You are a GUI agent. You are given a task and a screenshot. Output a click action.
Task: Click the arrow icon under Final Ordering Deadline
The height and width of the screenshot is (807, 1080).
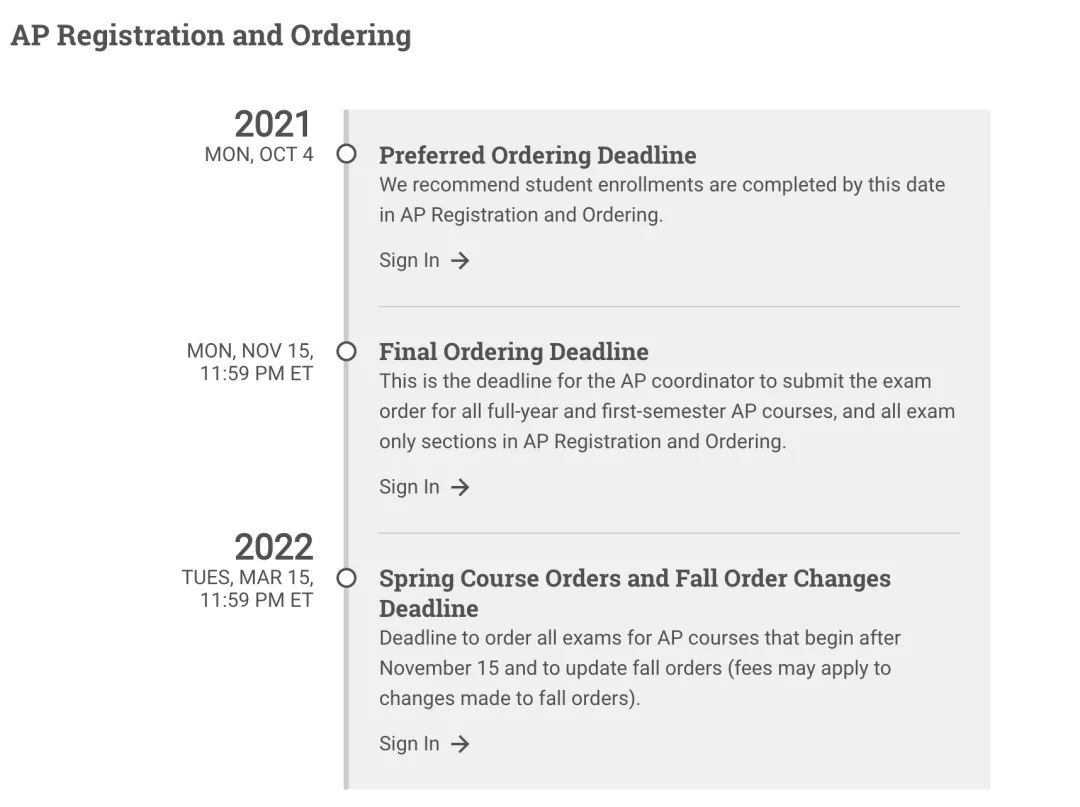click(460, 488)
